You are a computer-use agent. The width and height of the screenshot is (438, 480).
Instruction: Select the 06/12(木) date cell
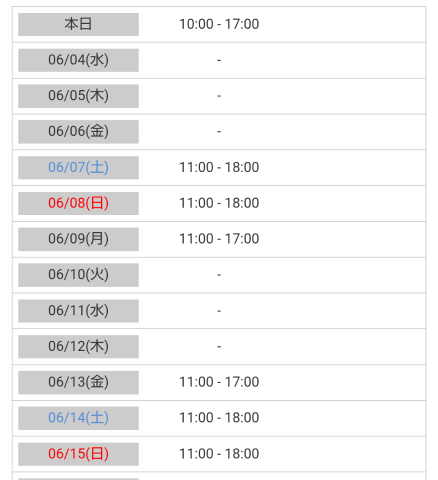[x=78, y=346]
